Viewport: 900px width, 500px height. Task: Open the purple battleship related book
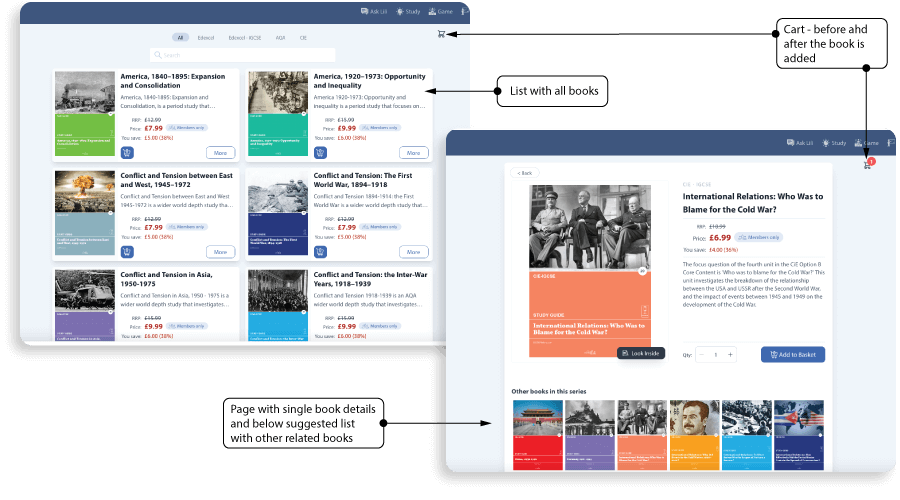tap(589, 435)
